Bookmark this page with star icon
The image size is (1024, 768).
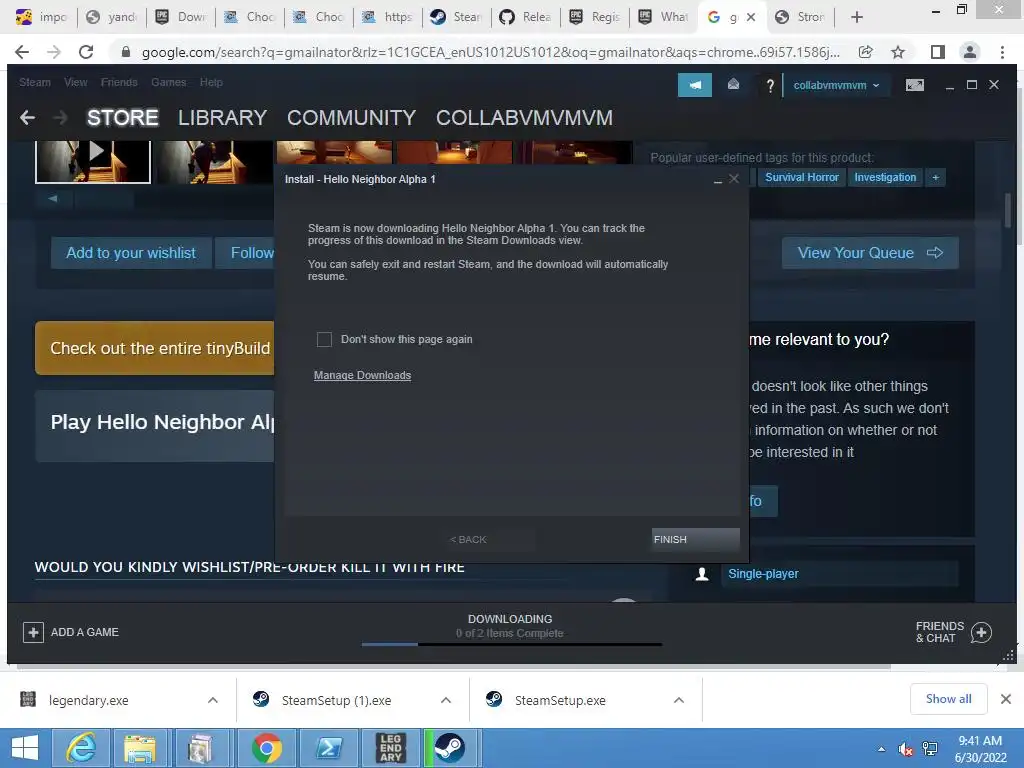coord(898,52)
